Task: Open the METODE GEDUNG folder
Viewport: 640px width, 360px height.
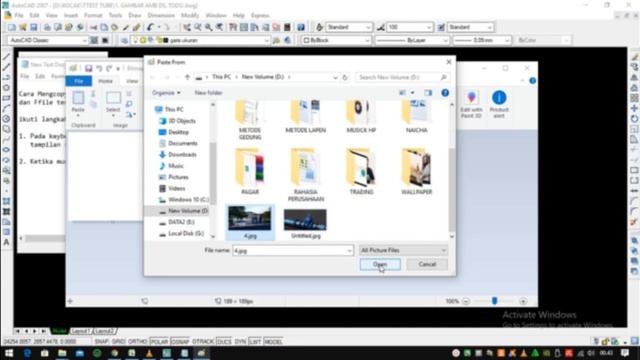Action: point(250,120)
